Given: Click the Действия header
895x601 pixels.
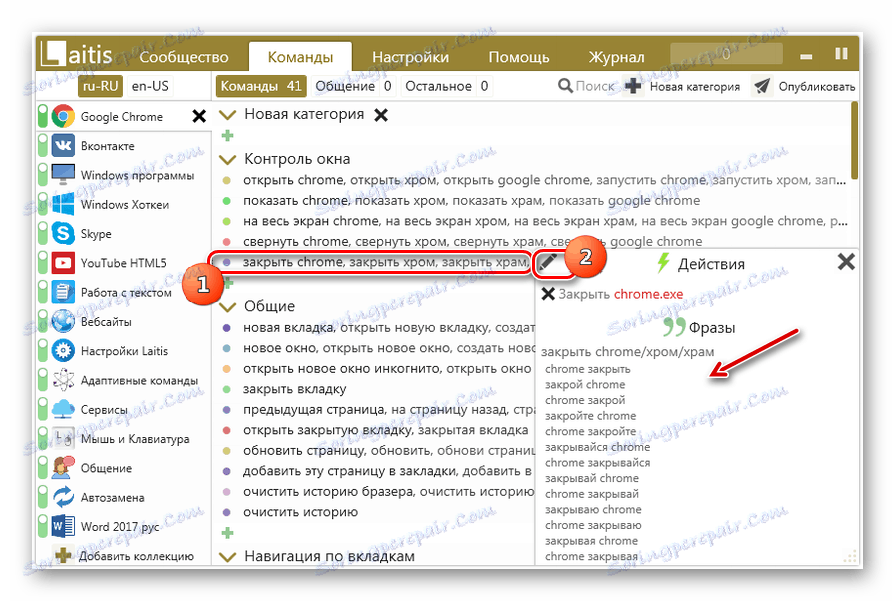Looking at the screenshot, I should tap(700, 264).
